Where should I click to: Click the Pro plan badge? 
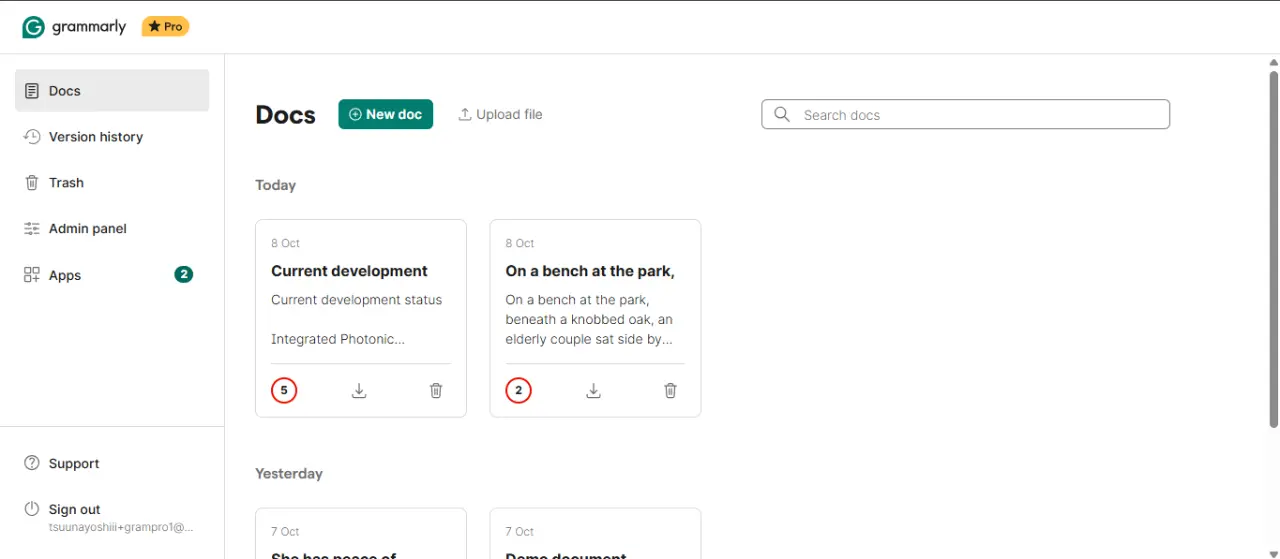[165, 27]
